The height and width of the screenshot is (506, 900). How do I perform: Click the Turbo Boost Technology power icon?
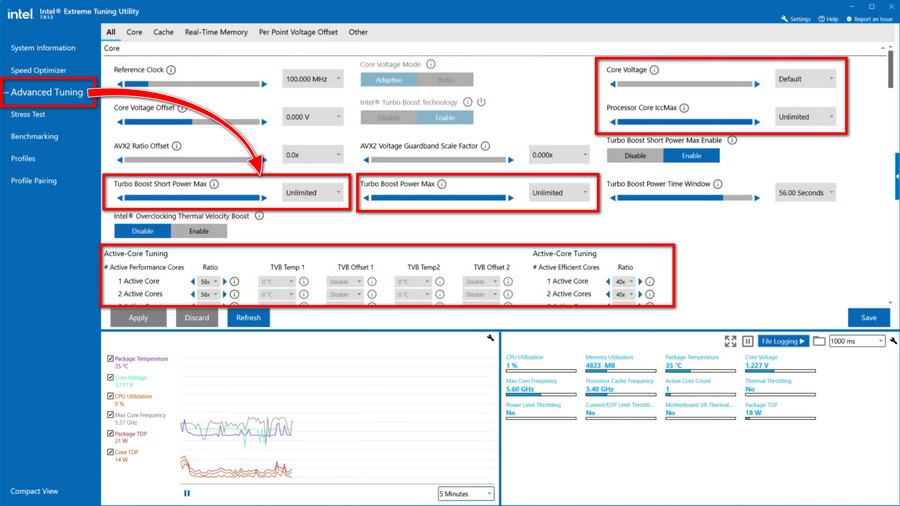[x=482, y=102]
